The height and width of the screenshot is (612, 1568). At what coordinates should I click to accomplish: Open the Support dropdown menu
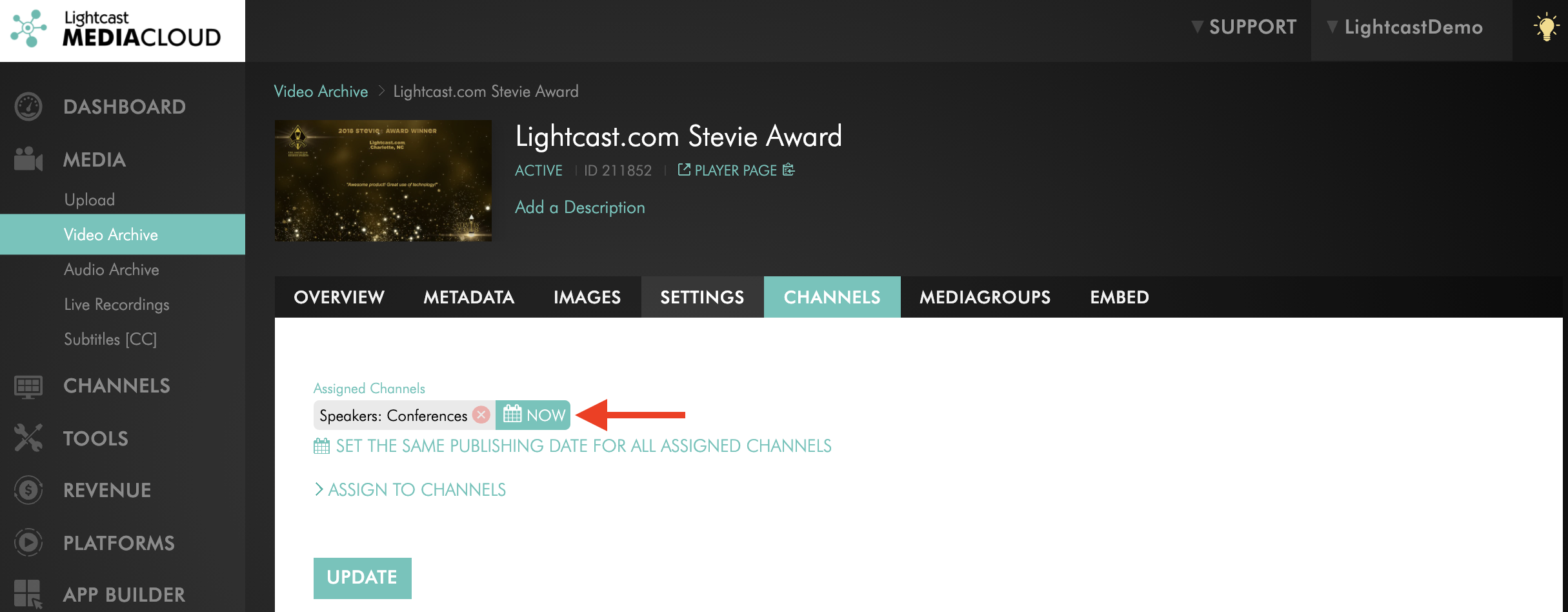coord(1244,27)
